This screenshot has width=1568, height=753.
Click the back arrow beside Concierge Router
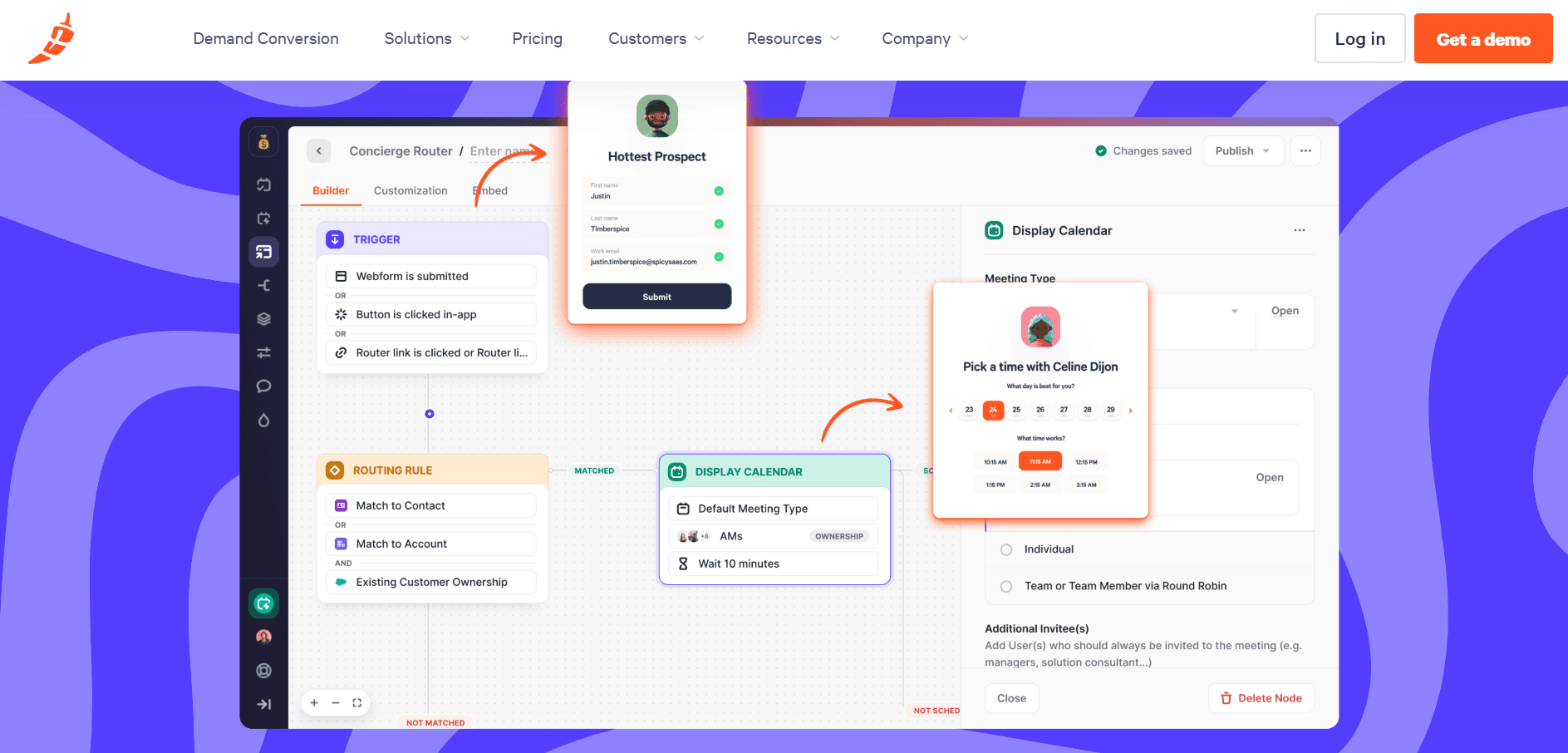319,151
